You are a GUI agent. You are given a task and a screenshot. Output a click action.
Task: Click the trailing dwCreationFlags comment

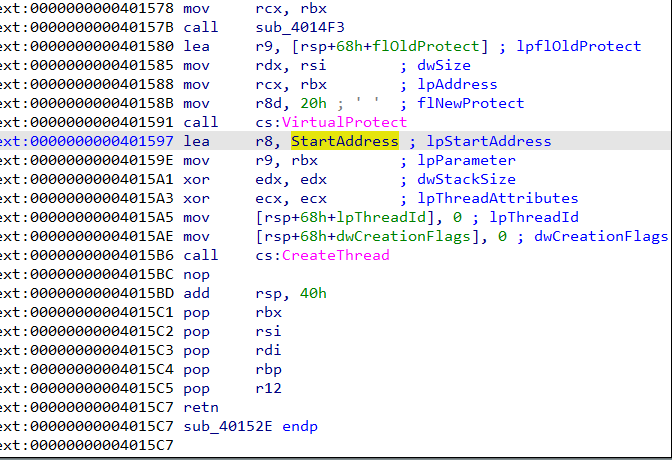[x=600, y=236]
